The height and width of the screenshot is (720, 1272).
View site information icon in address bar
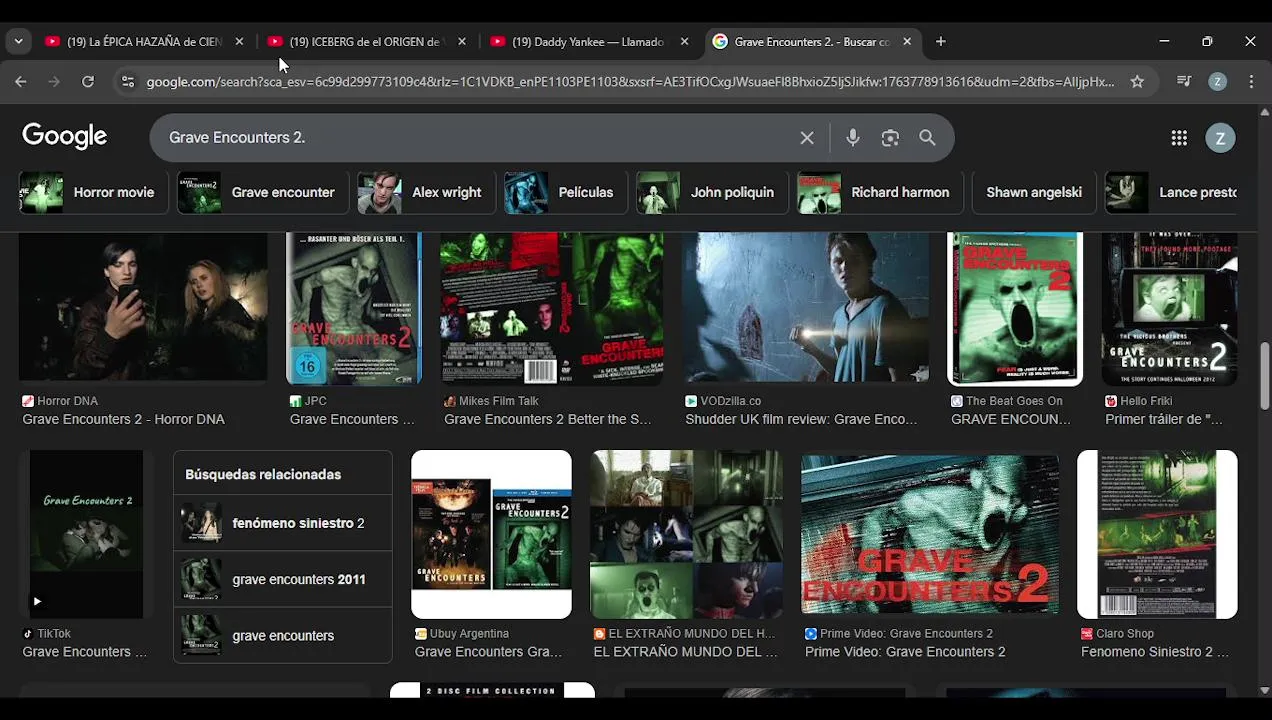(127, 82)
